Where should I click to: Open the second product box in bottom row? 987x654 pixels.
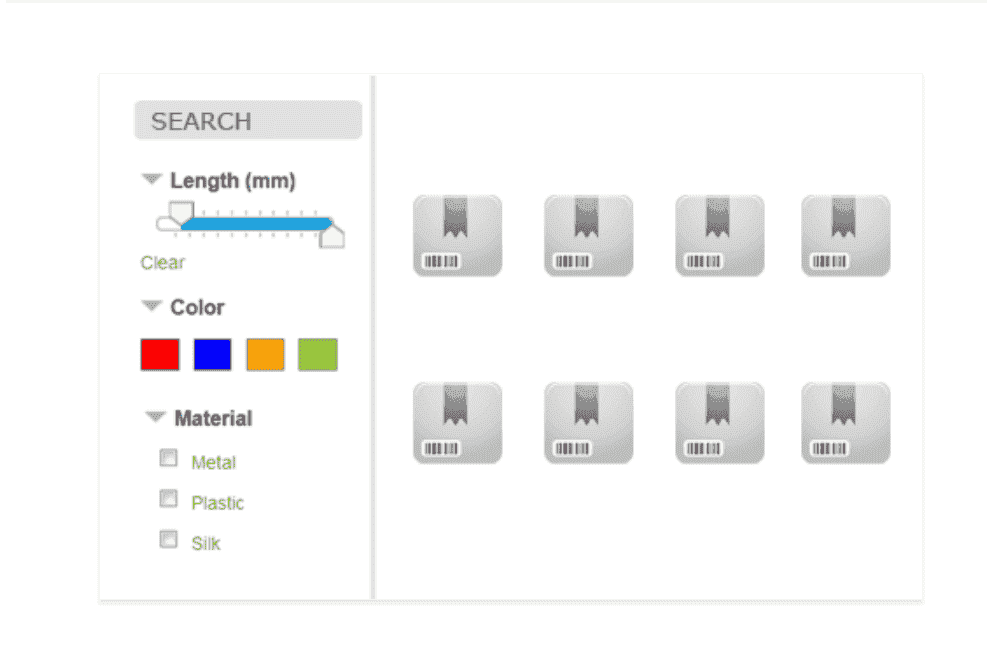(588, 423)
